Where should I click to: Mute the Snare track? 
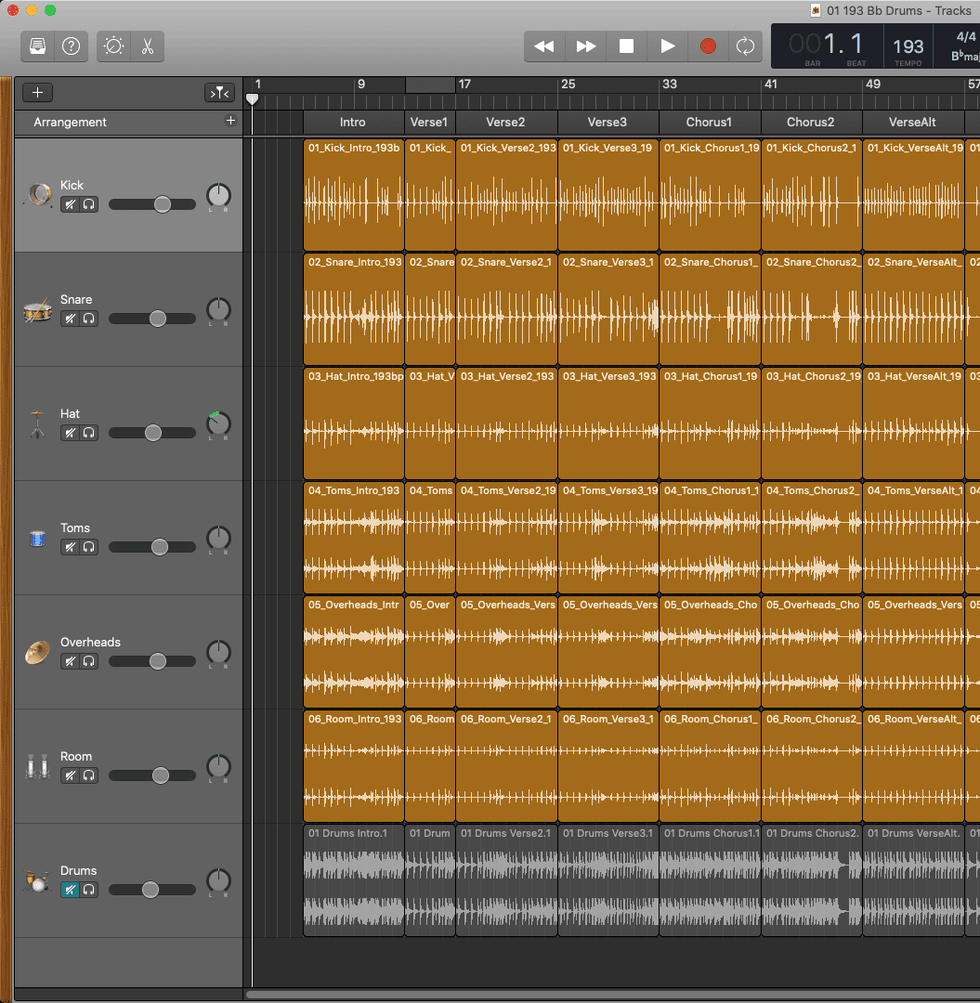(x=70, y=319)
